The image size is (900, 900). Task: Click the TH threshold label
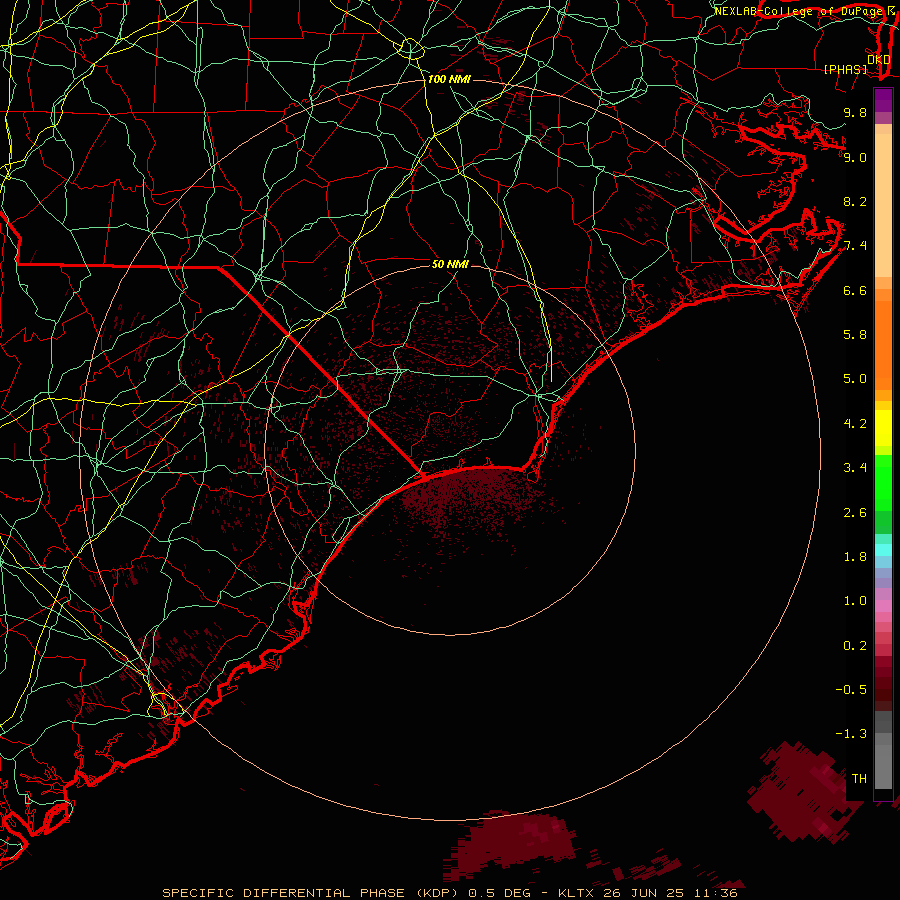tap(859, 778)
